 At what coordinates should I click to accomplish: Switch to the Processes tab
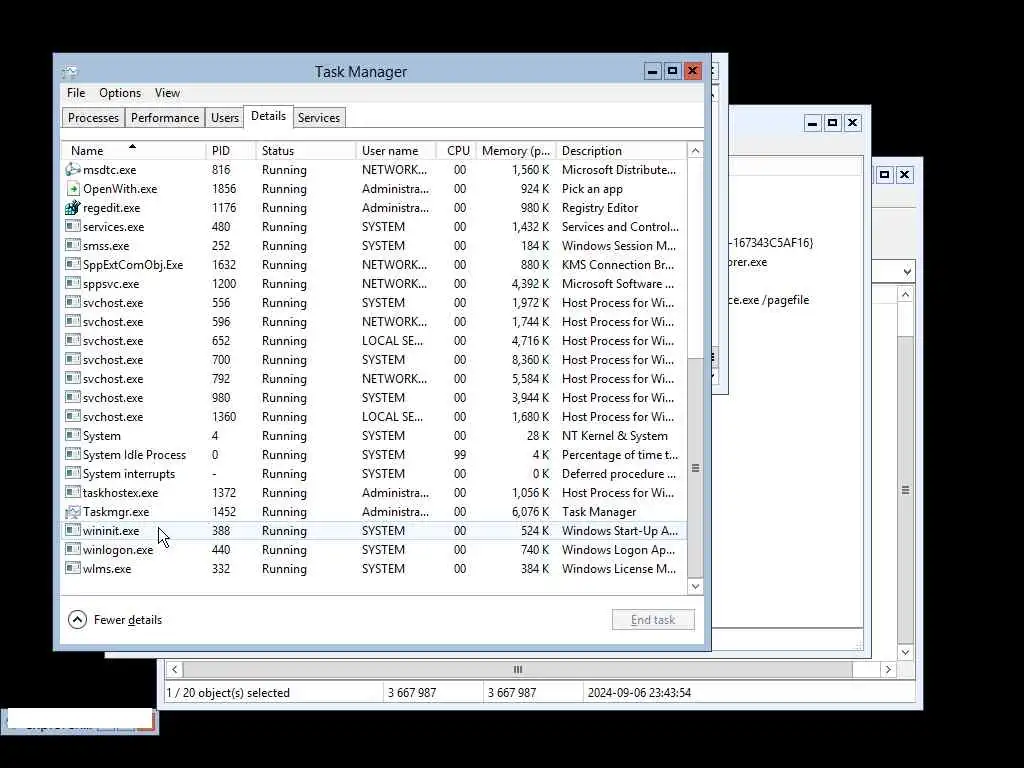pos(93,118)
